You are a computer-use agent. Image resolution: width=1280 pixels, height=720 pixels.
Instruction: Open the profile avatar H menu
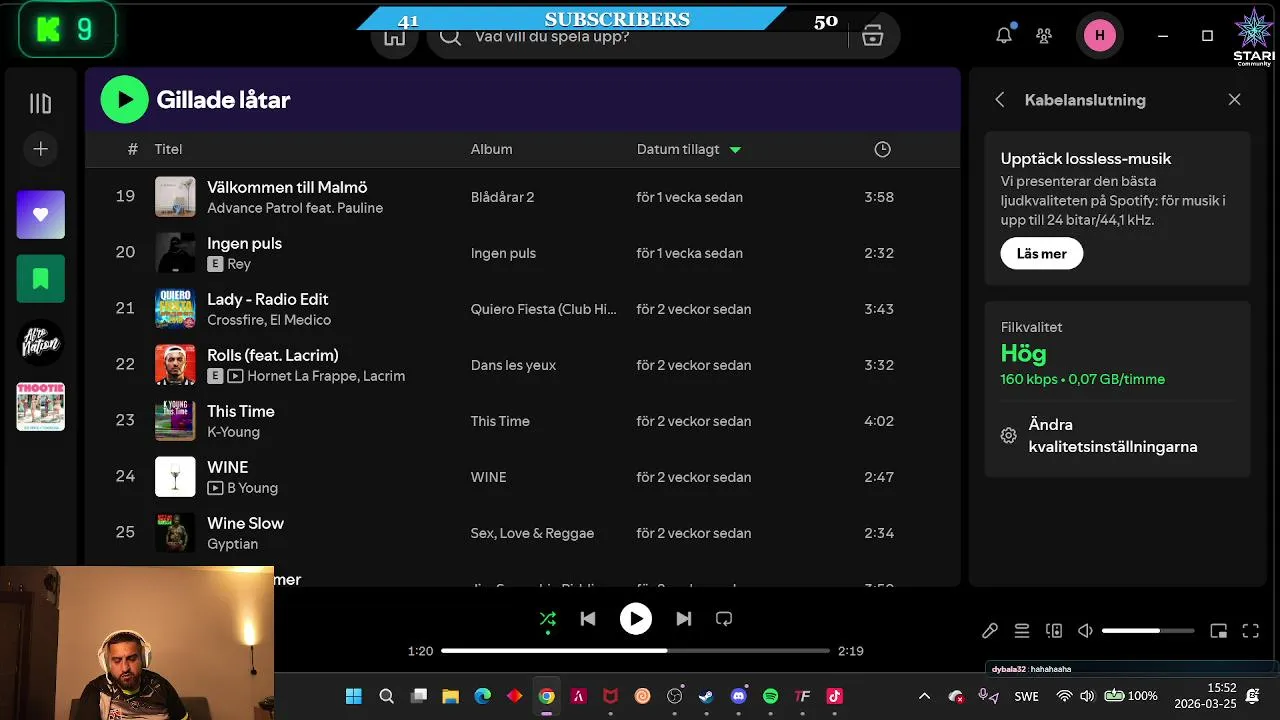click(x=1100, y=36)
